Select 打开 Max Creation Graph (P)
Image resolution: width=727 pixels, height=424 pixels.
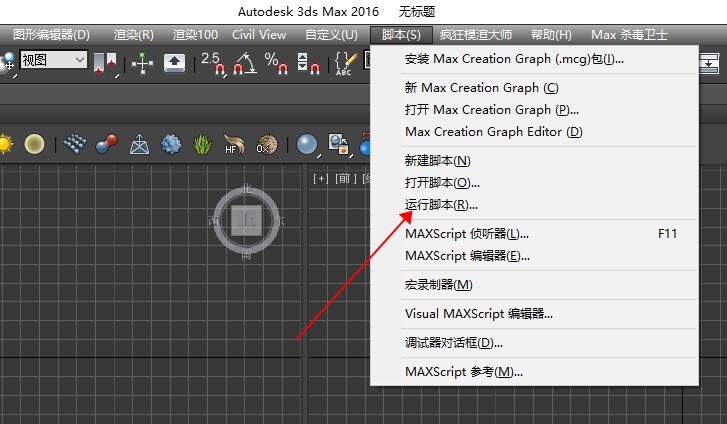point(534,109)
